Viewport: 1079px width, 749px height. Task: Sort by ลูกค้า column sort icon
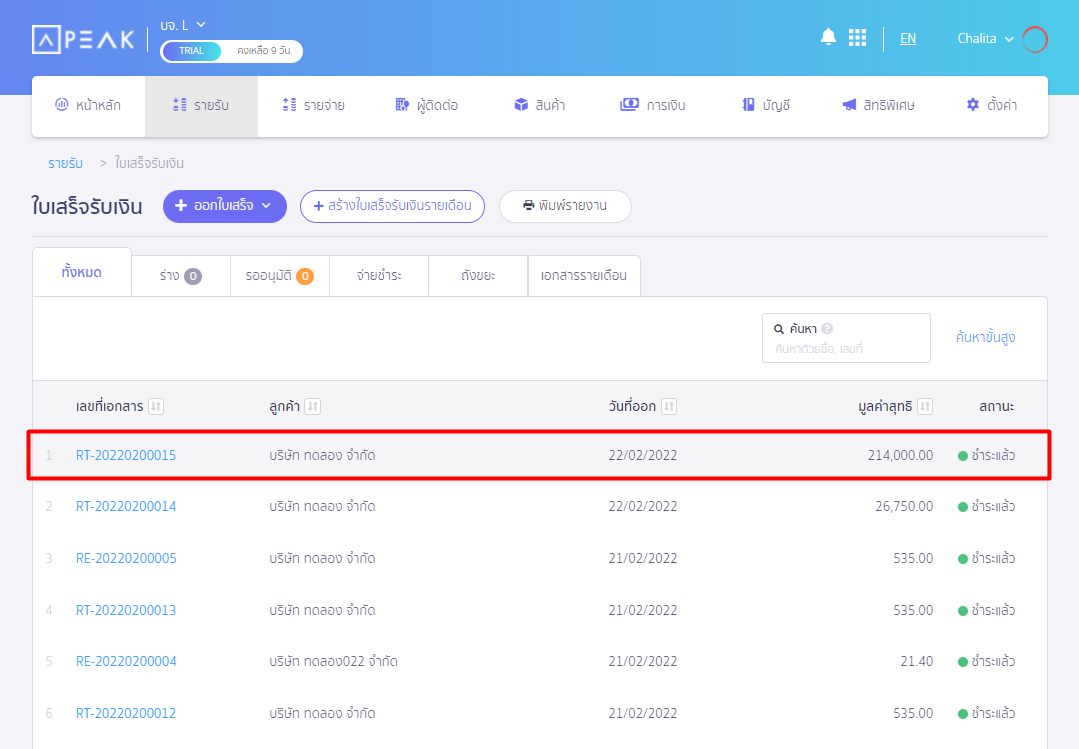312,406
